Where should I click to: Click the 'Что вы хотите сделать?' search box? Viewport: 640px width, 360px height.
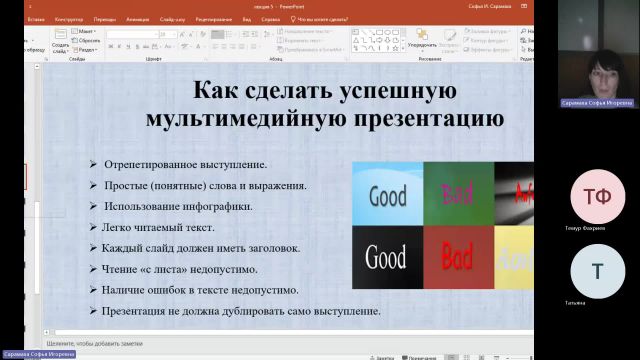point(319,19)
